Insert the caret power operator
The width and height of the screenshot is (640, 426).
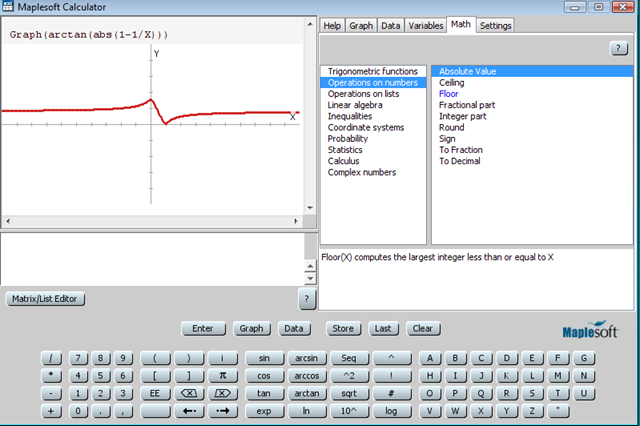pos(391,358)
